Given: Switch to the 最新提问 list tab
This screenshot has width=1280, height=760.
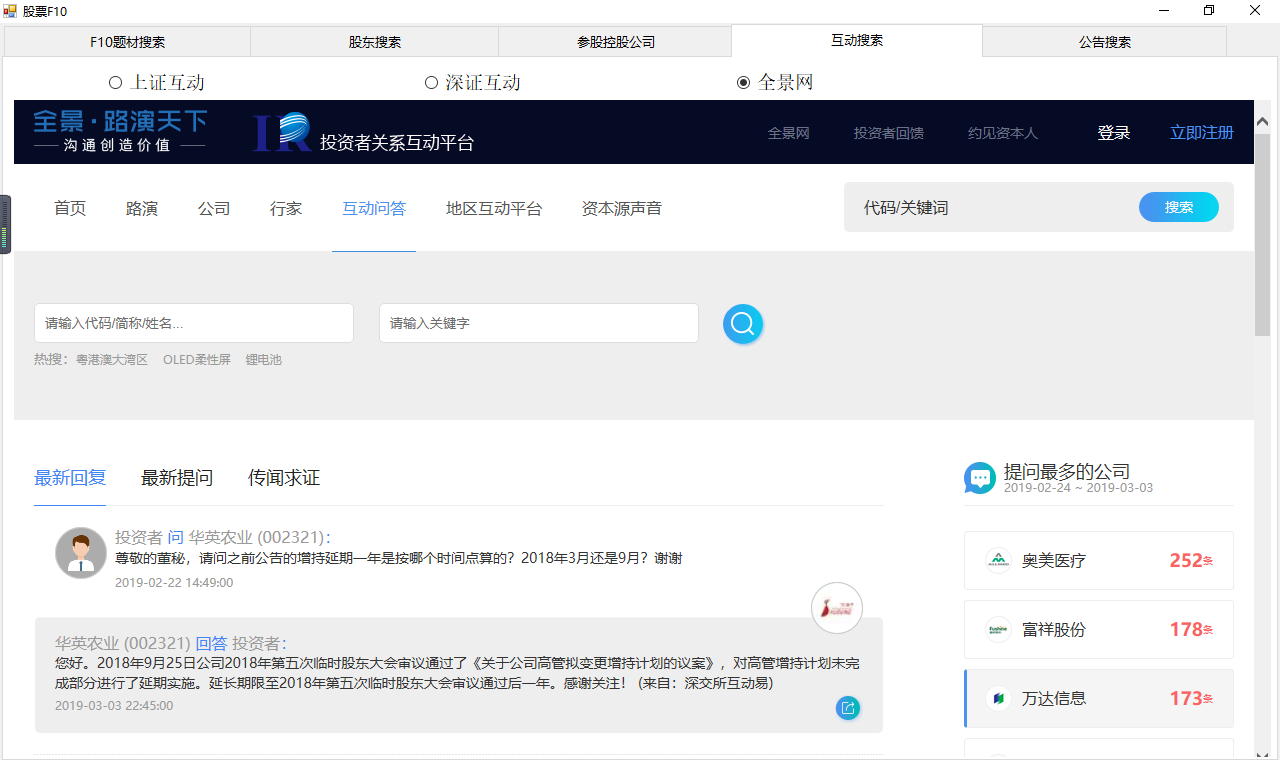Looking at the screenshot, I should (177, 478).
